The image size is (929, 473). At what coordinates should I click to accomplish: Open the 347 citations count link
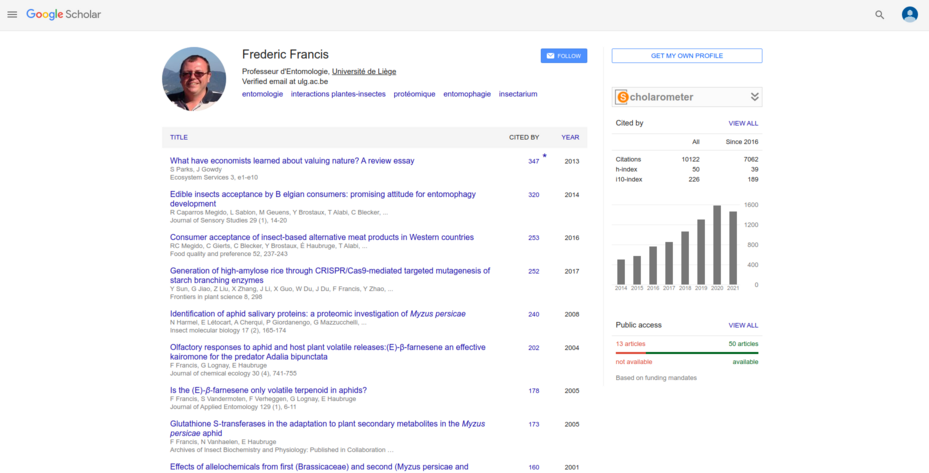point(533,161)
